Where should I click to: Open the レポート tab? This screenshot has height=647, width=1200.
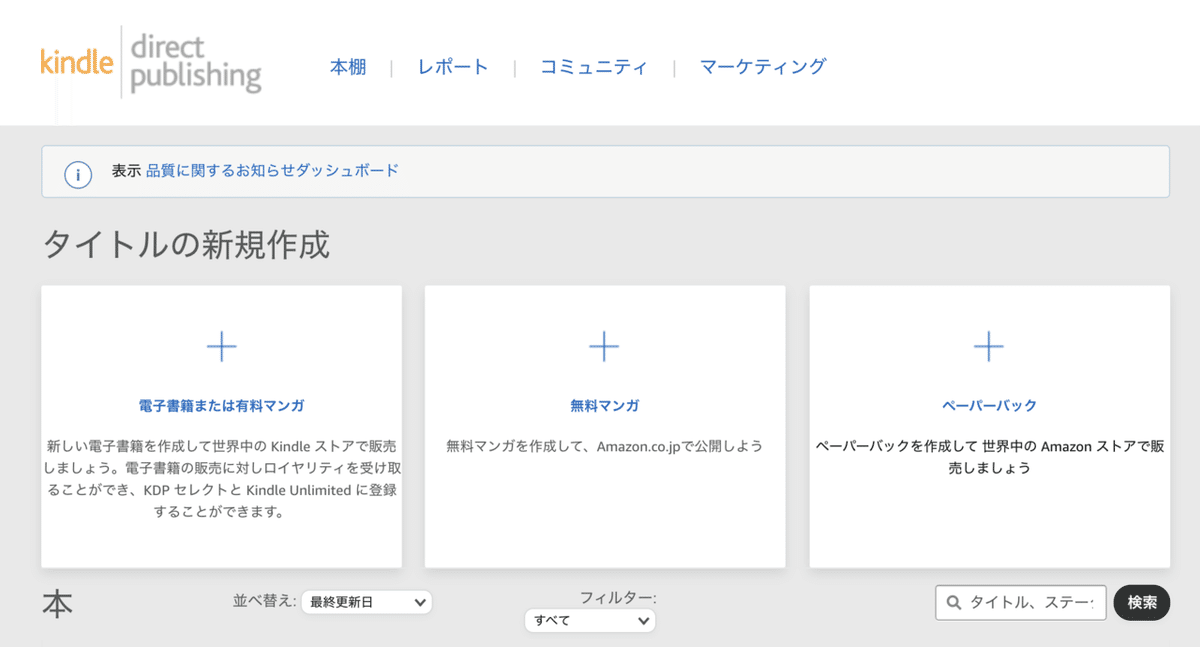click(x=453, y=67)
